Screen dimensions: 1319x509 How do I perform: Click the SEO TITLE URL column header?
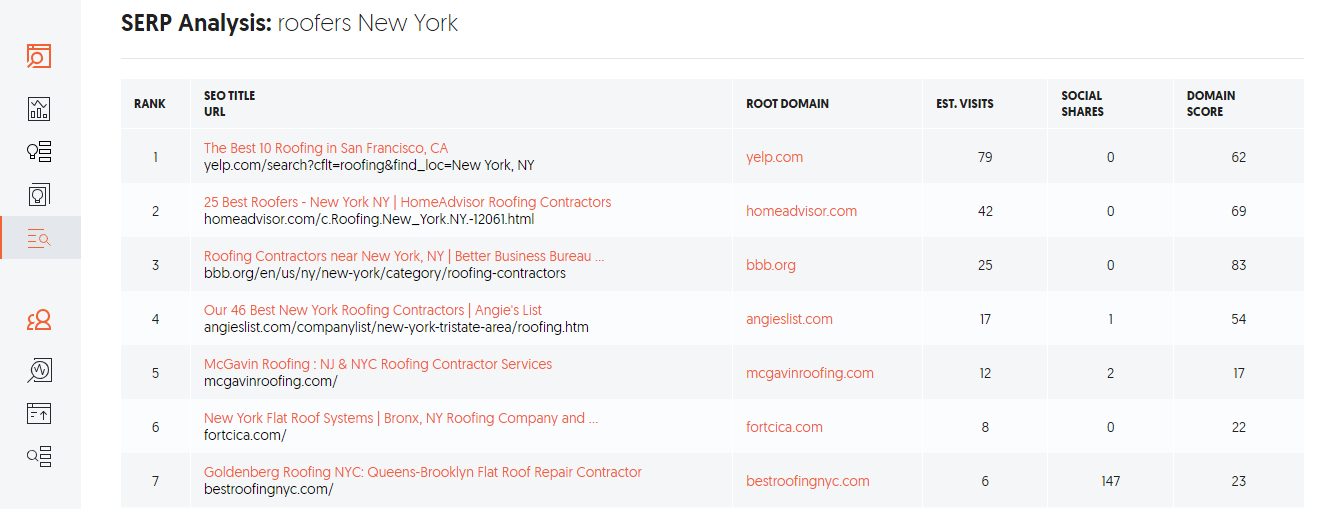pyautogui.click(x=229, y=104)
